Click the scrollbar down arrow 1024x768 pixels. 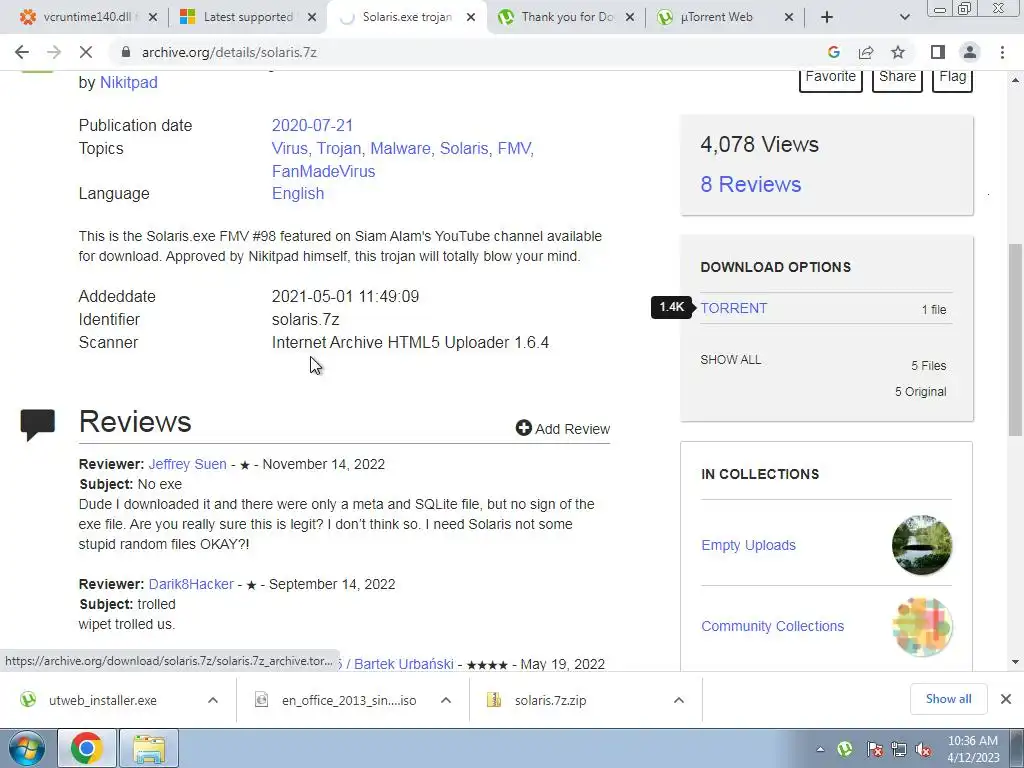(x=1016, y=662)
